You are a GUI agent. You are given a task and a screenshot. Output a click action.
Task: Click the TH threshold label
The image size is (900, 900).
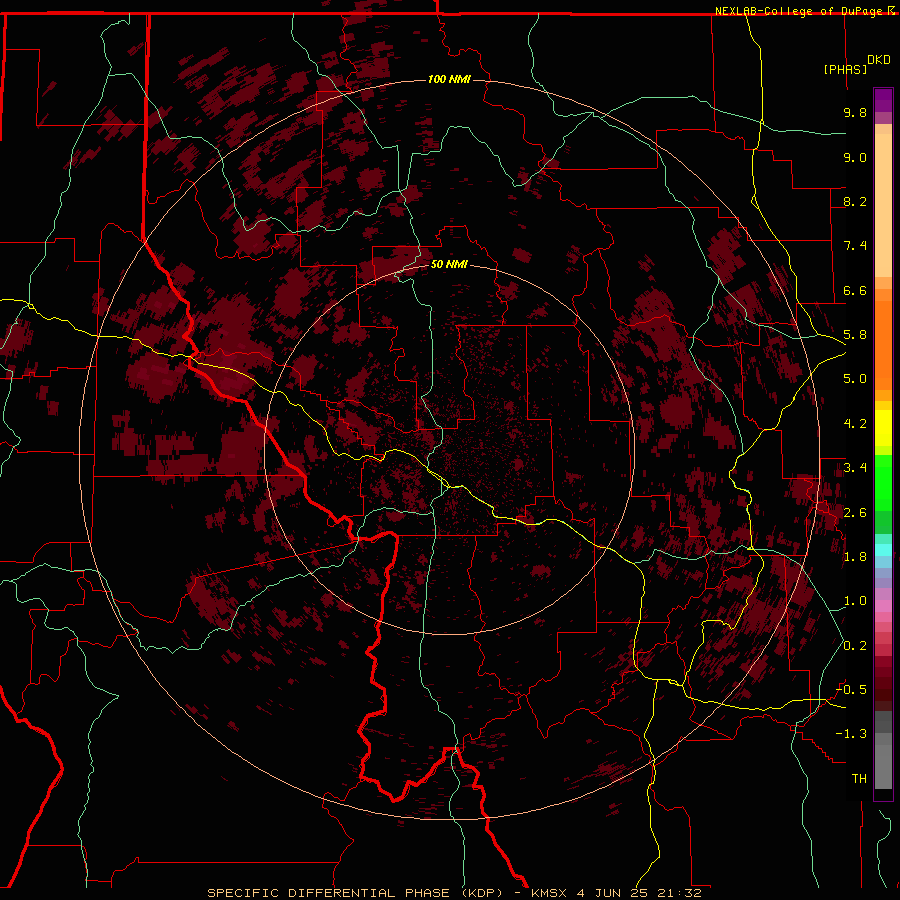(859, 779)
